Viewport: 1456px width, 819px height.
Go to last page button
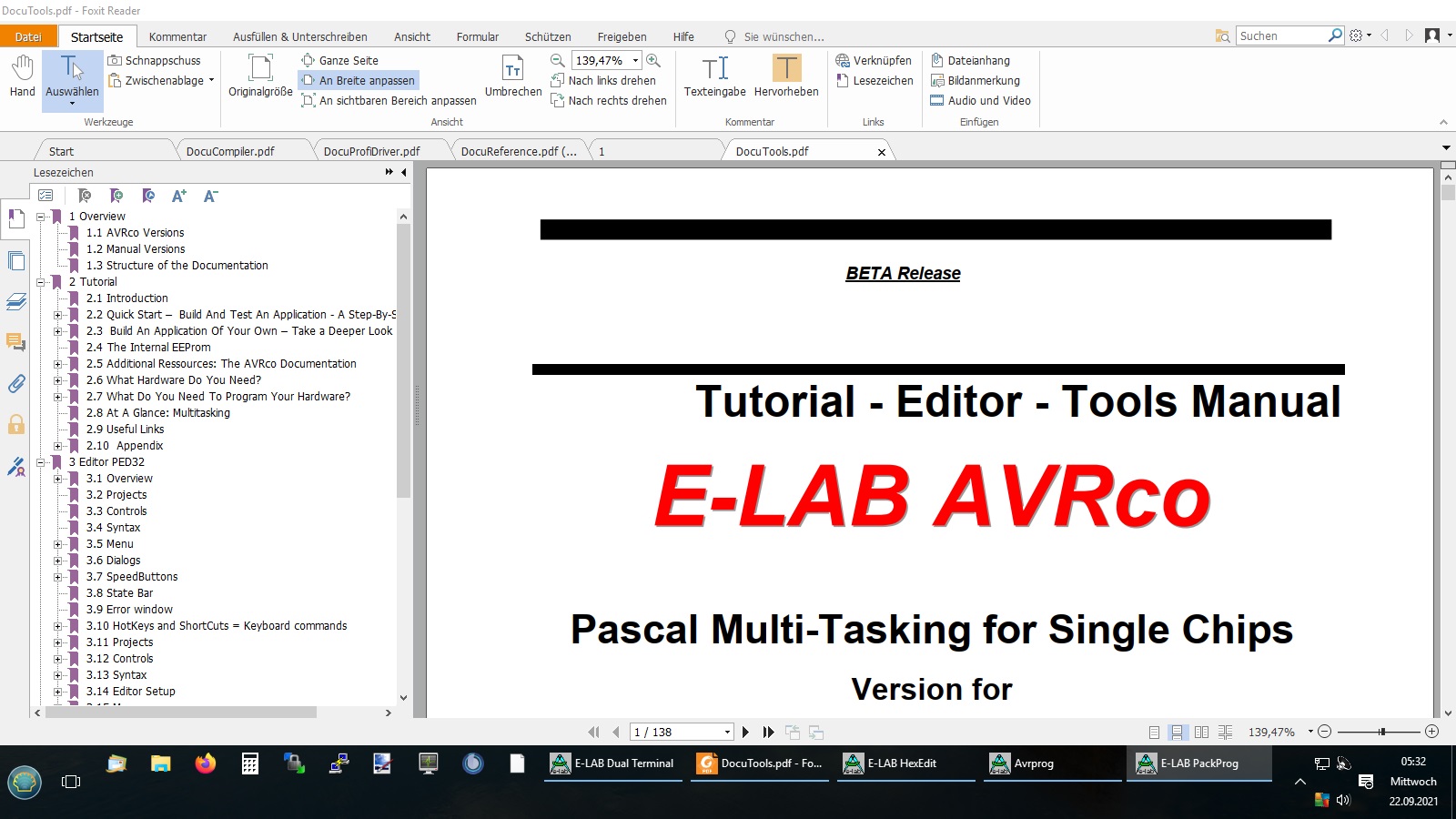pos(768,732)
